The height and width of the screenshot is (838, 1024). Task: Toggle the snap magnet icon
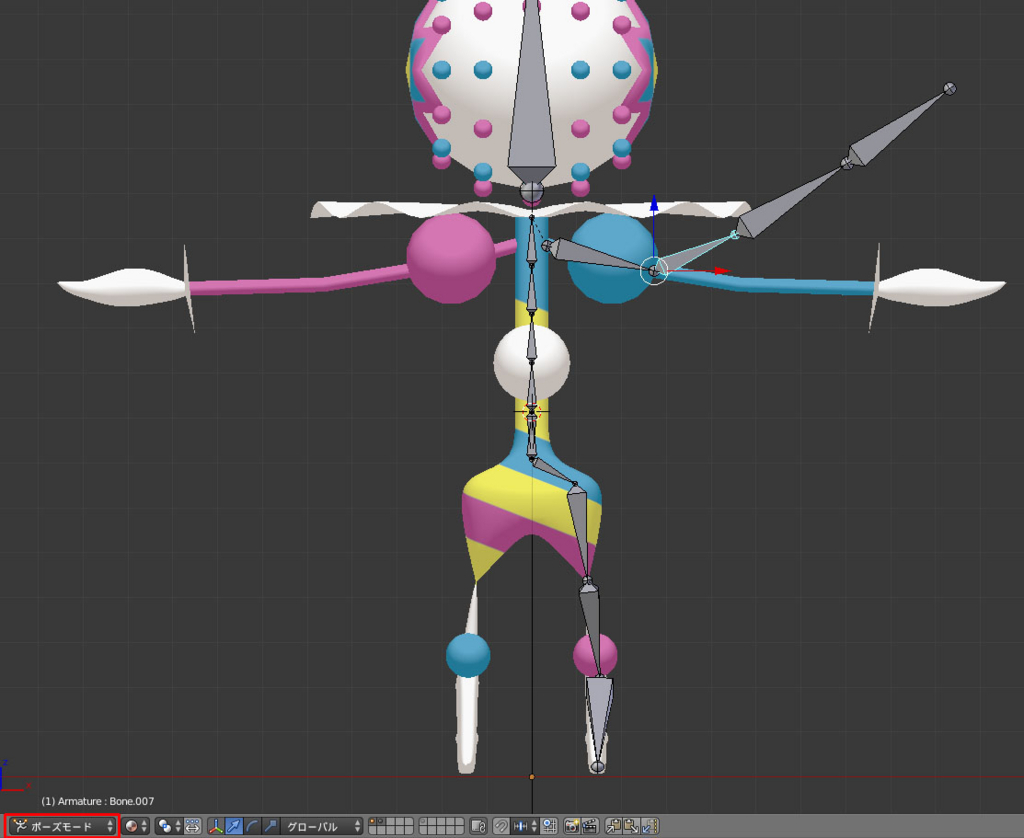(x=502, y=826)
